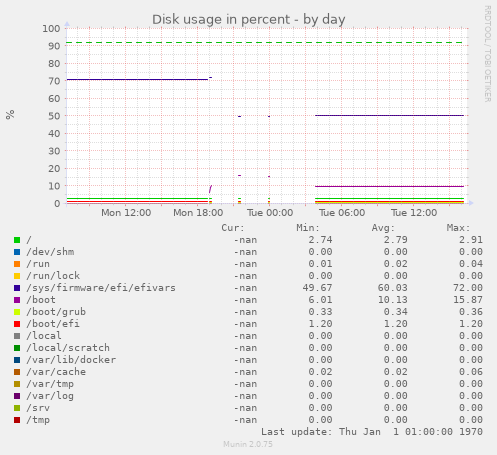Click the '/dev/shm' legend label

50,252
